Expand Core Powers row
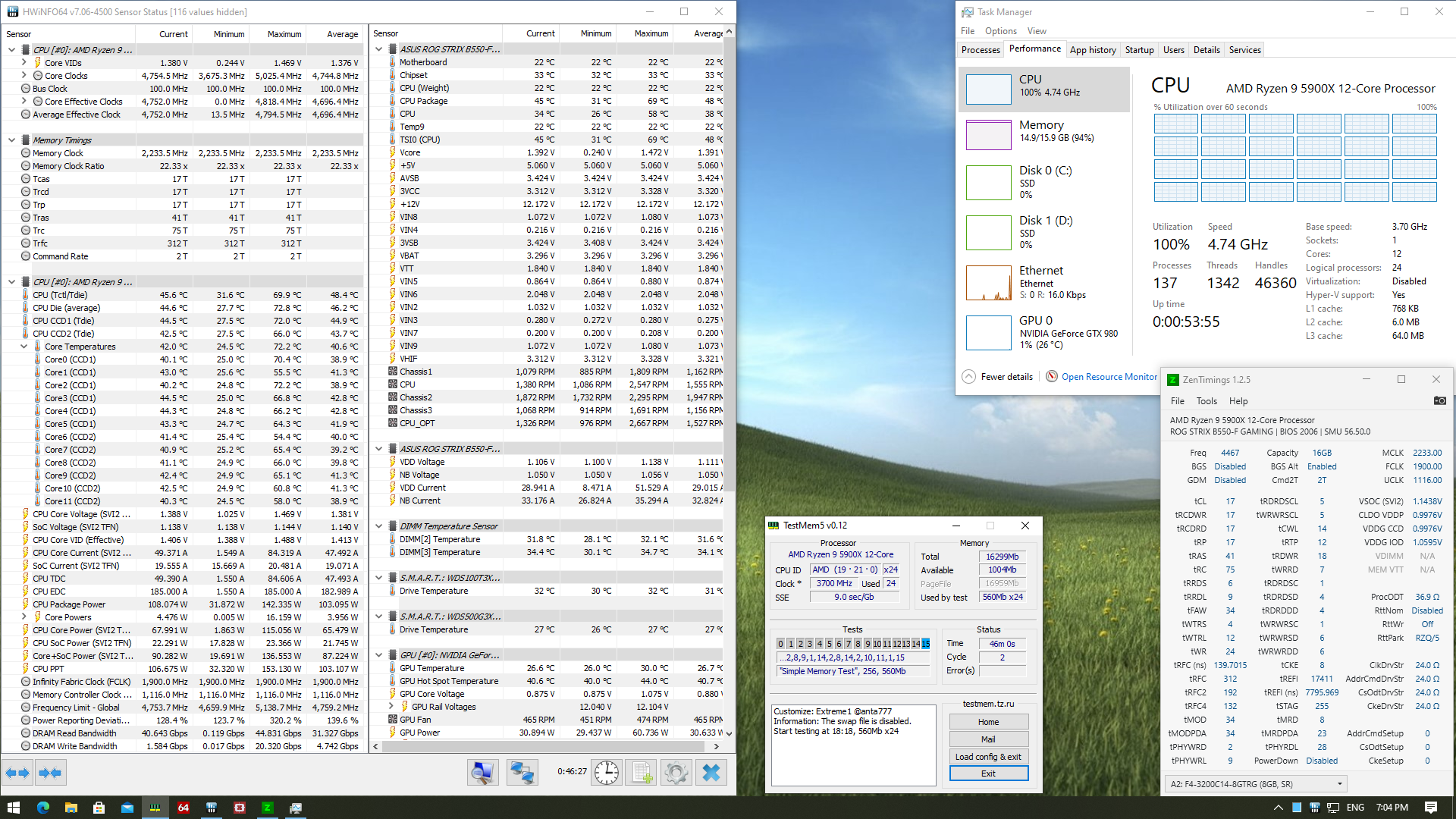Image resolution: width=1456 pixels, height=819 pixels. 24,617
